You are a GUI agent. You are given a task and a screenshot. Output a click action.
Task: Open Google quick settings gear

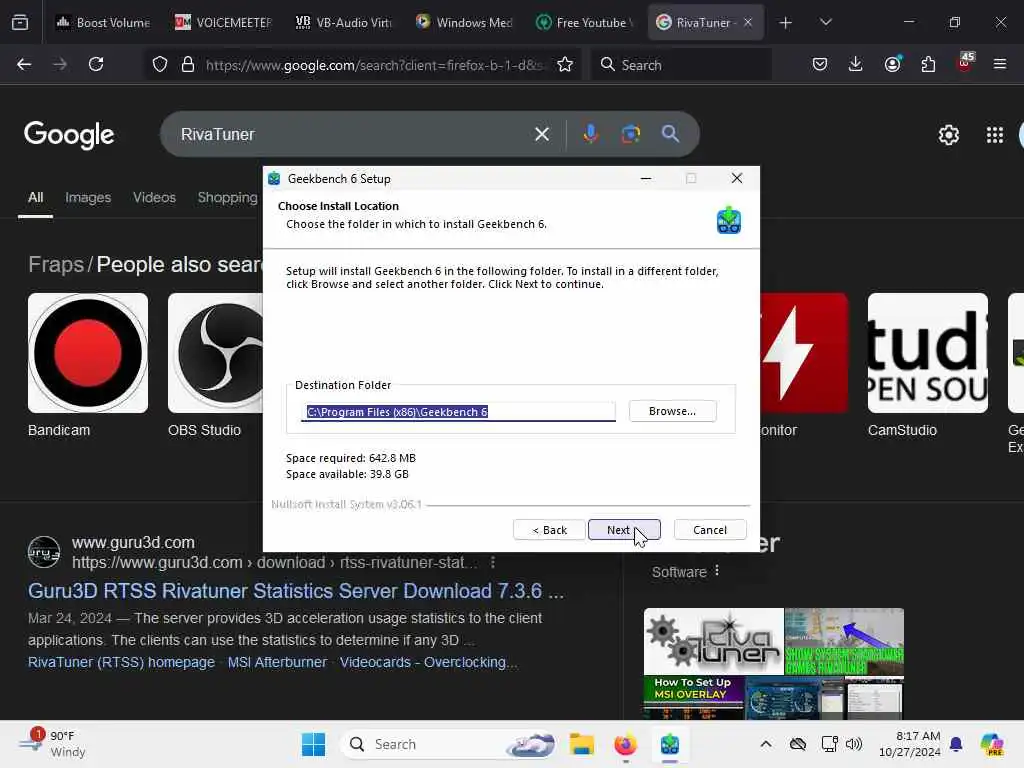coord(948,135)
